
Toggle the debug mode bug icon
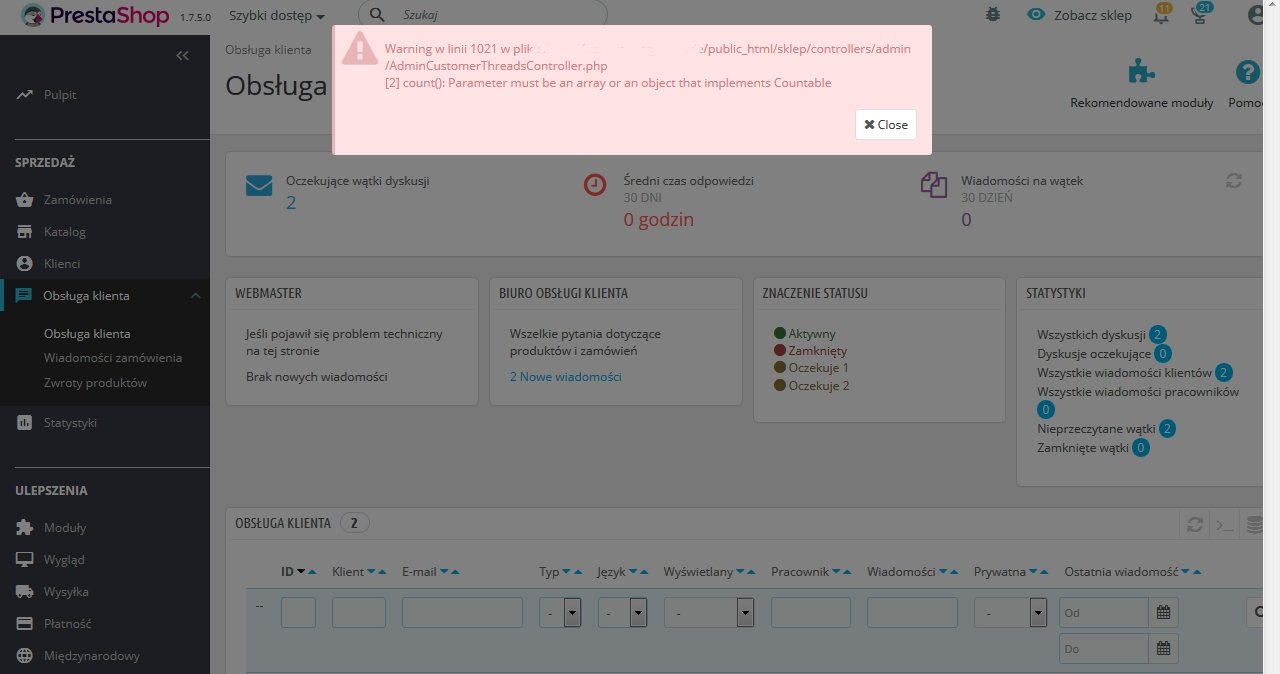(992, 15)
